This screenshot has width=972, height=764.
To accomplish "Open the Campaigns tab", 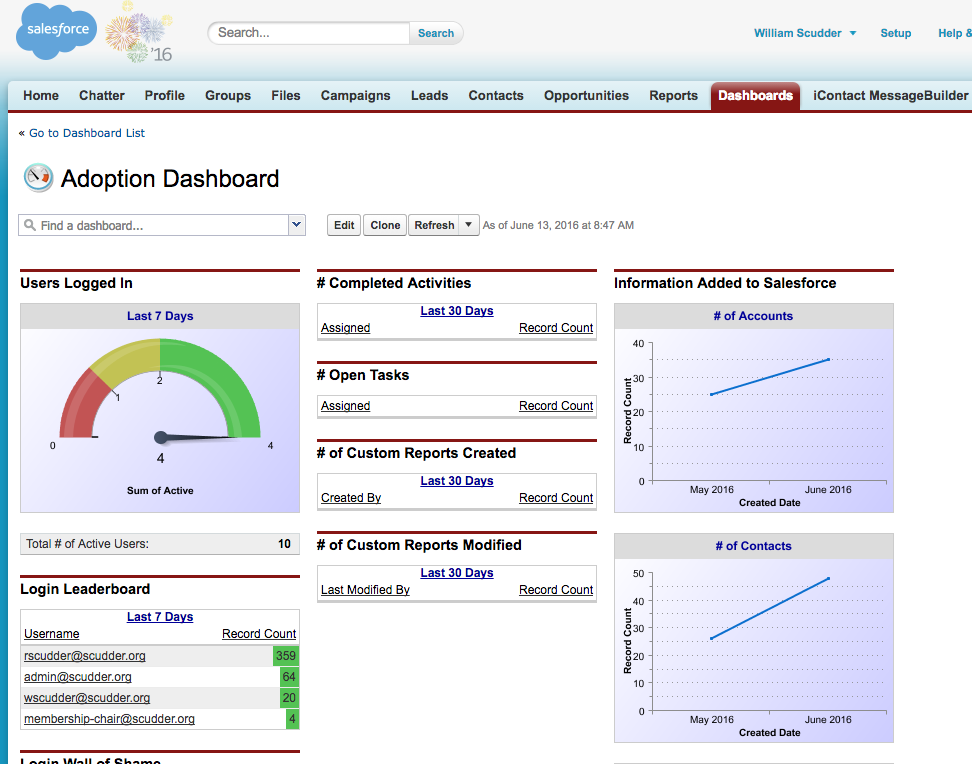I will click(355, 96).
